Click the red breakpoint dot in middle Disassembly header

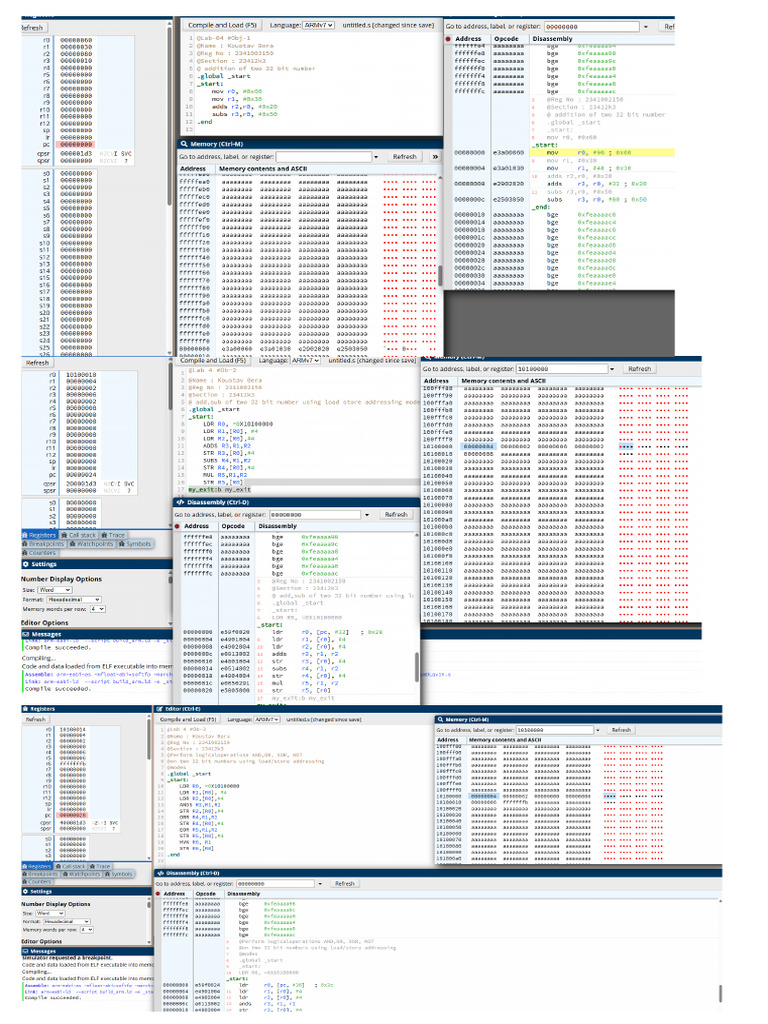click(x=177, y=526)
